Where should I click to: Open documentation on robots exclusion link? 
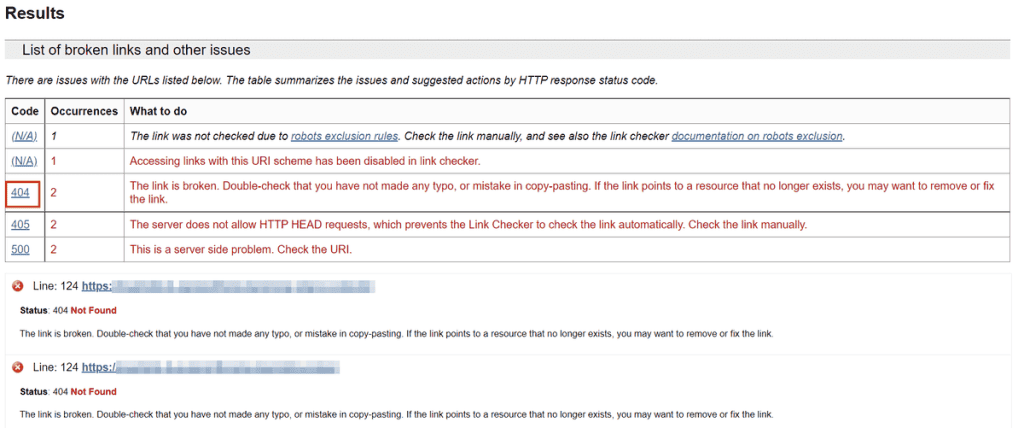758,137
